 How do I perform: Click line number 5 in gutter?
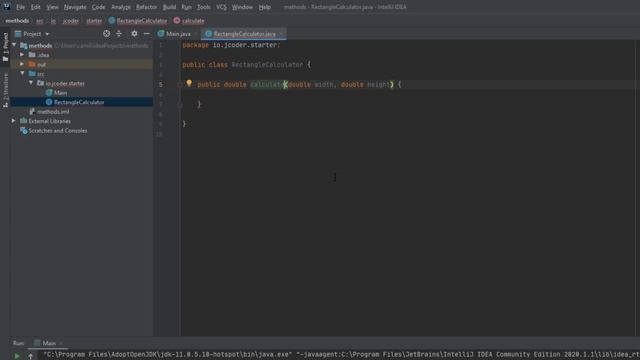(x=160, y=84)
